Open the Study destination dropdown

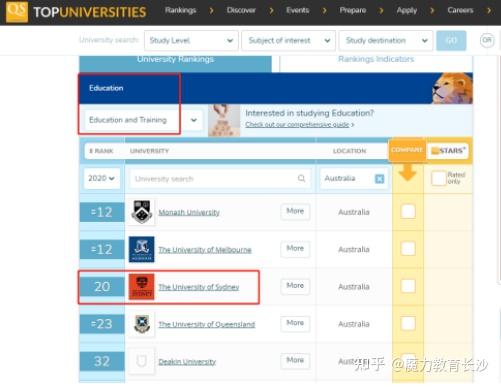(x=386, y=41)
